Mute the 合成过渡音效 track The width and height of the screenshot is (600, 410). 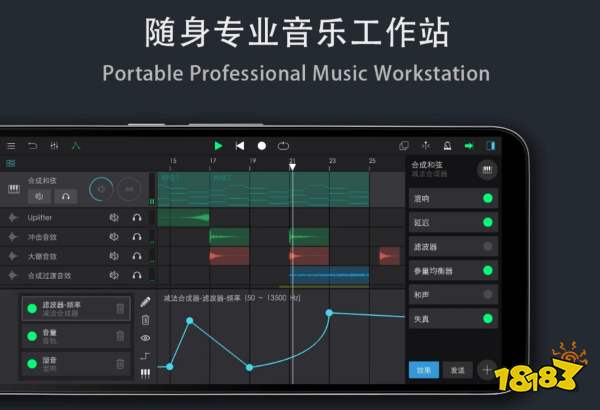coord(114,275)
